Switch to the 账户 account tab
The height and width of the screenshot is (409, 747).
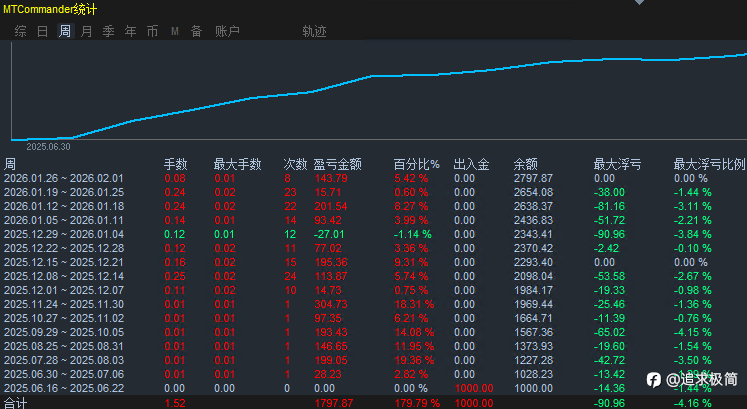227,31
